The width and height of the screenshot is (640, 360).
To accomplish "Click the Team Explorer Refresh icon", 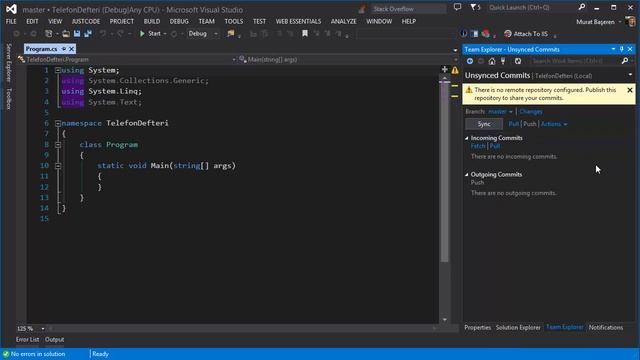I will click(518, 61).
